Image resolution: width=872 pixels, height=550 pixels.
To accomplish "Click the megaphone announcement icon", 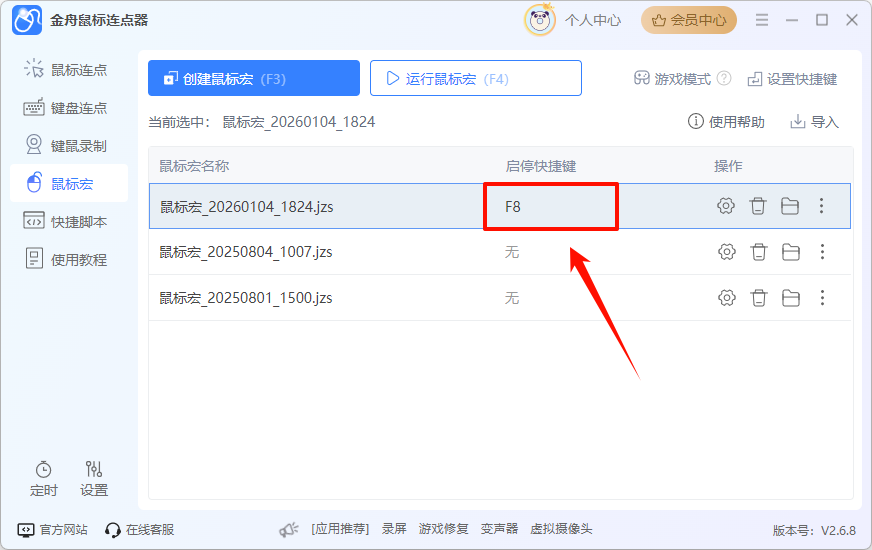I will 289,529.
